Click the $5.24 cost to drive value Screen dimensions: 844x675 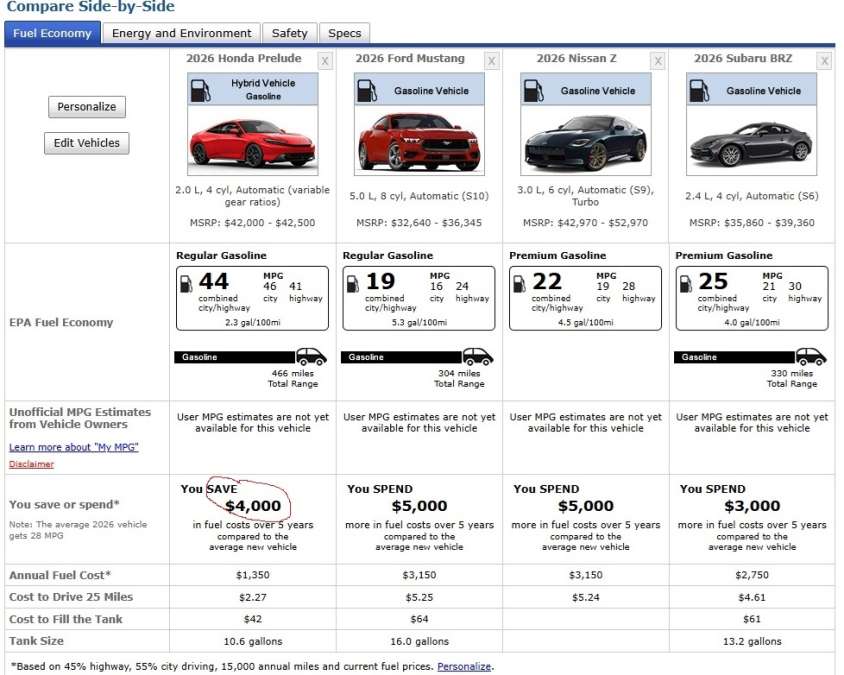[x=586, y=597]
